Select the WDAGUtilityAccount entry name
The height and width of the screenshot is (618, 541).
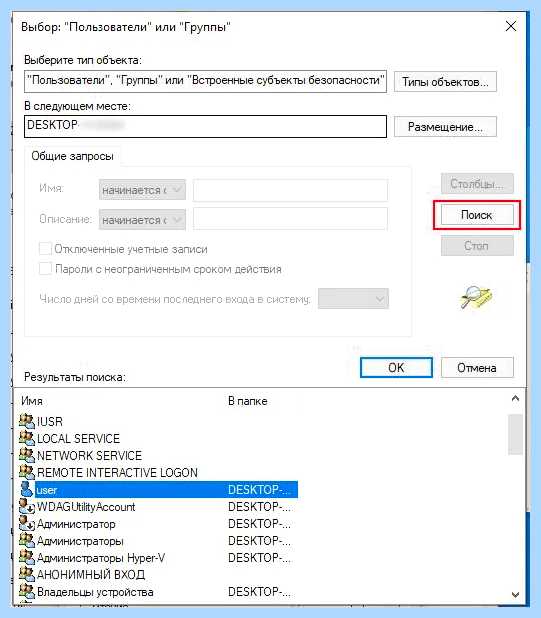pos(86,506)
